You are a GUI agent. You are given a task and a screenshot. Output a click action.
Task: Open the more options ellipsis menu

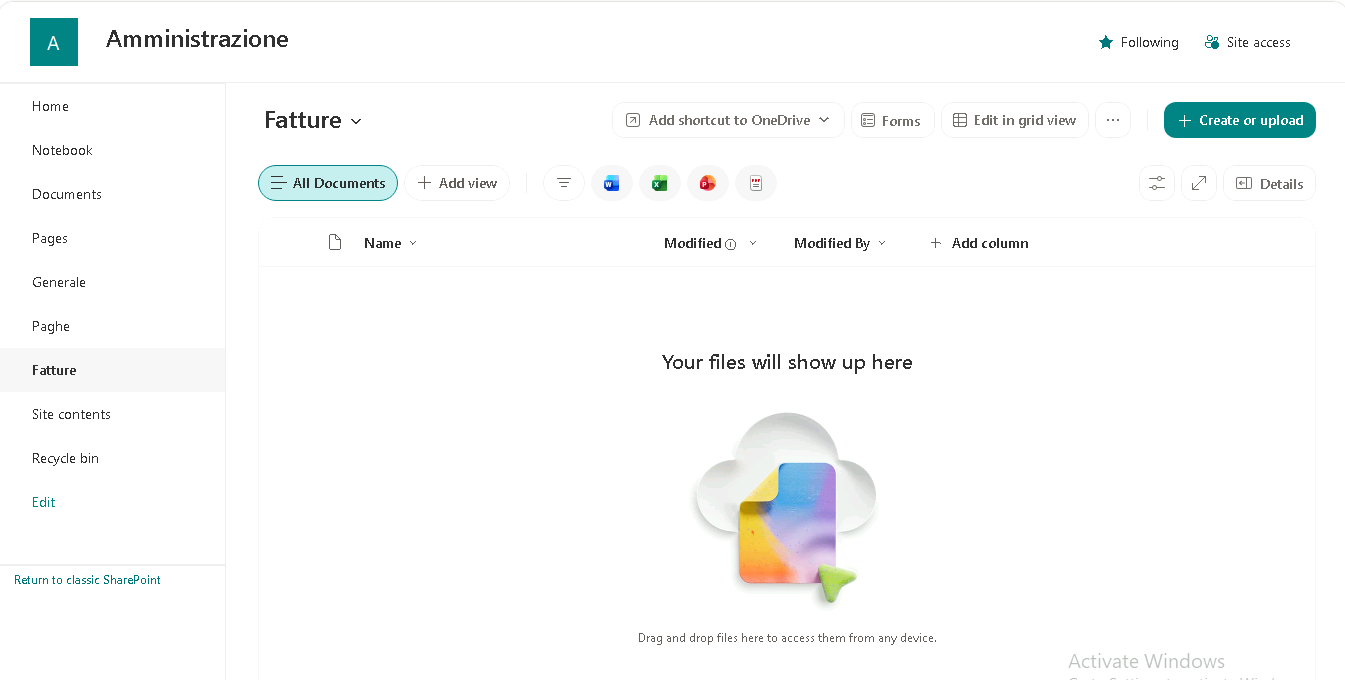coord(1113,120)
